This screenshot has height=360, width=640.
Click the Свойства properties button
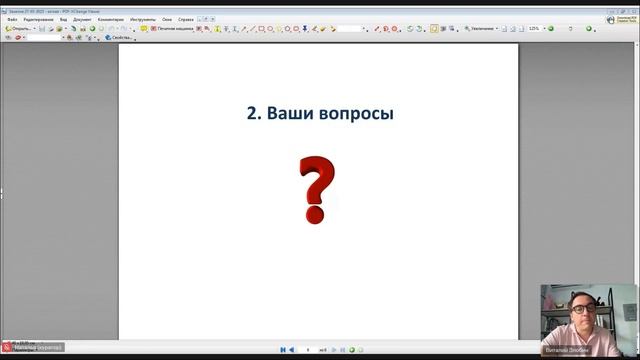tap(119, 38)
